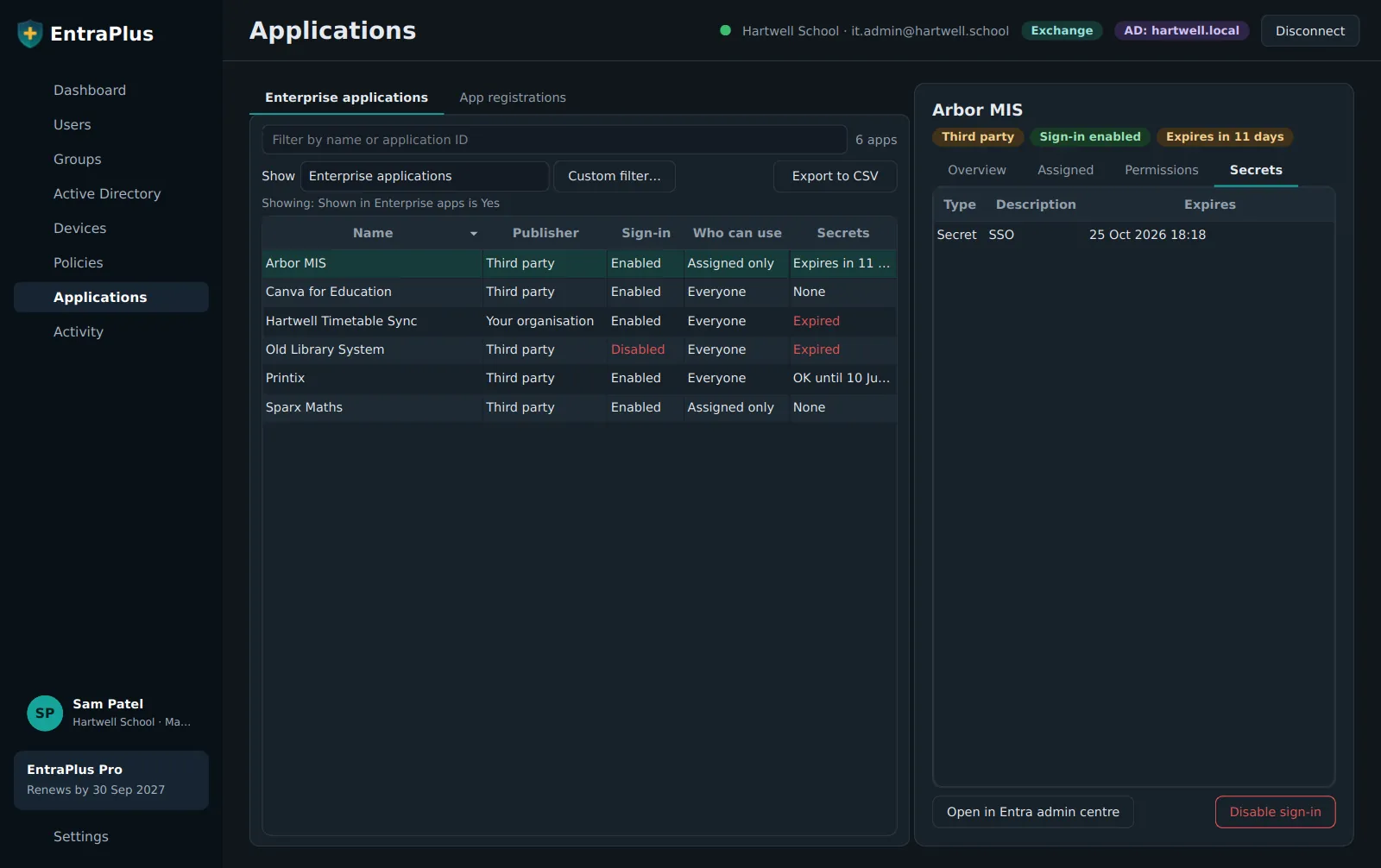Select the Printix row
Viewport: 1381px width, 868px height.
tap(579, 378)
